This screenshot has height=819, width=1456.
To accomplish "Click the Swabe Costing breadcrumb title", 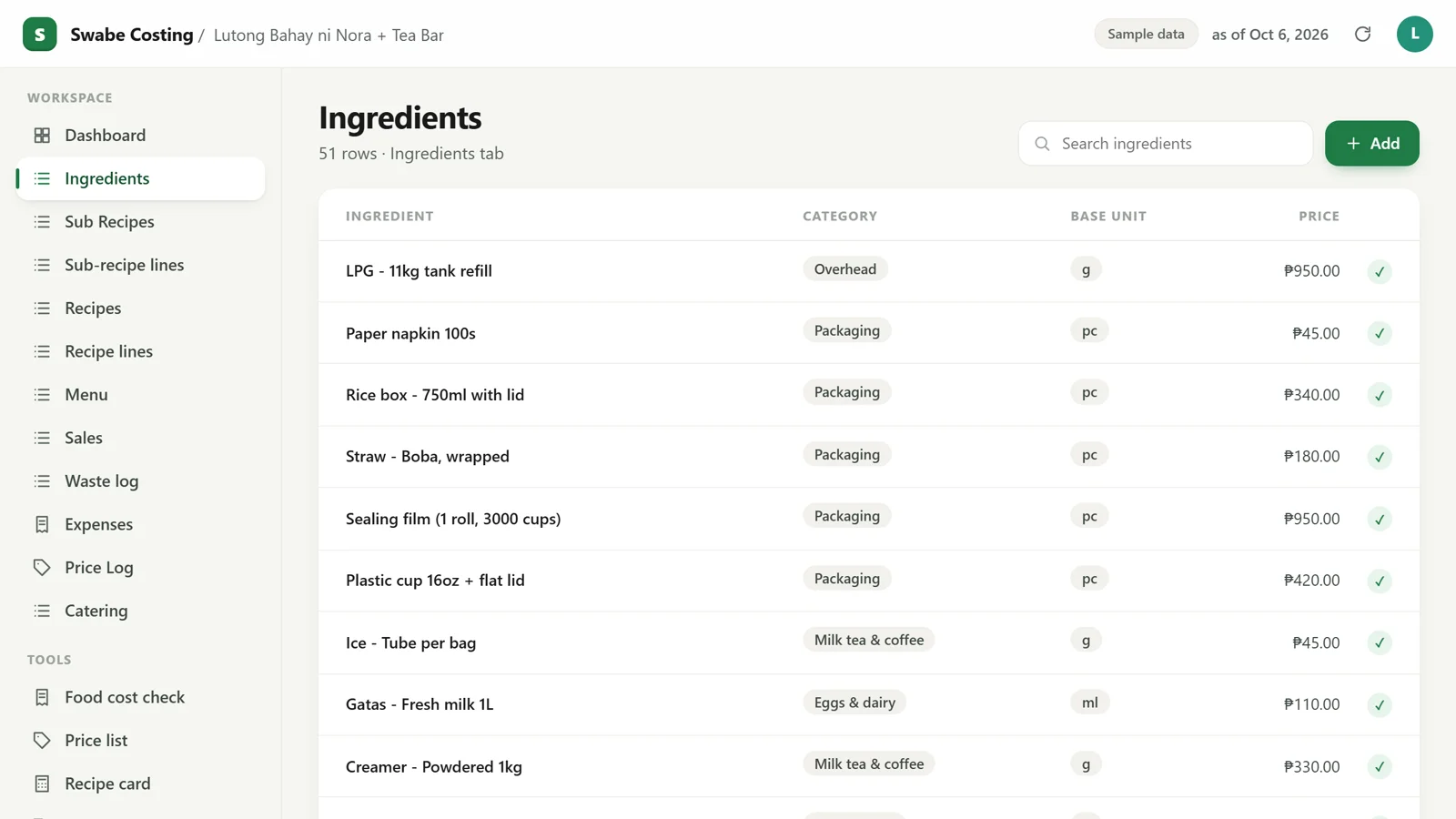I will click(x=132, y=35).
